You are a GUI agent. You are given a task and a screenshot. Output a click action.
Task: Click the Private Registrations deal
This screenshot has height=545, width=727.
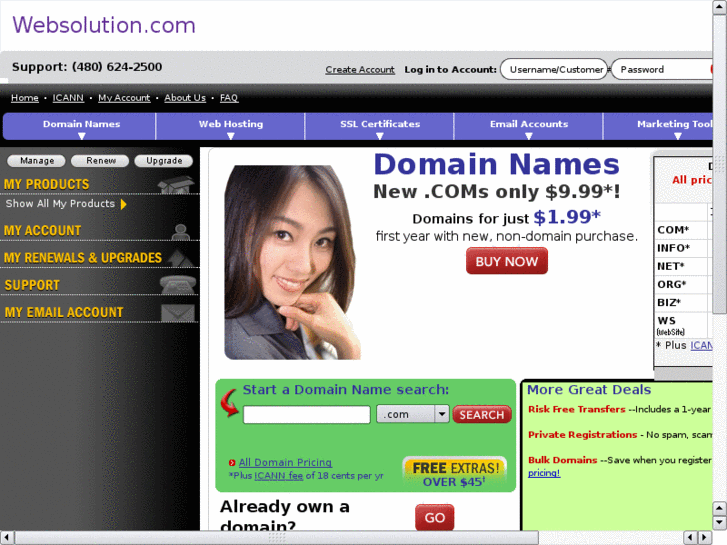point(583,435)
